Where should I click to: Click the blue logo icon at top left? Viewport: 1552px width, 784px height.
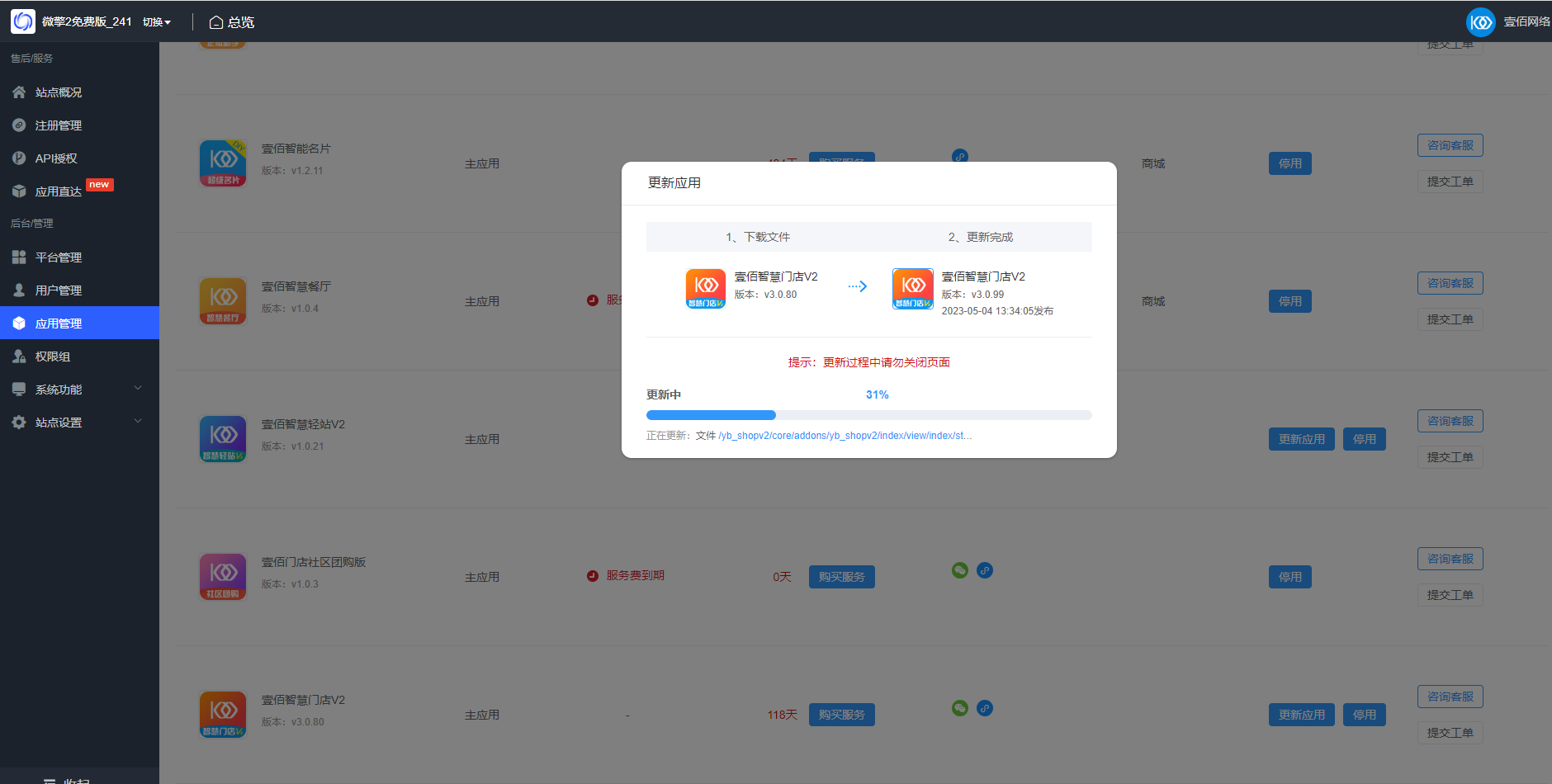pyautogui.click(x=23, y=21)
